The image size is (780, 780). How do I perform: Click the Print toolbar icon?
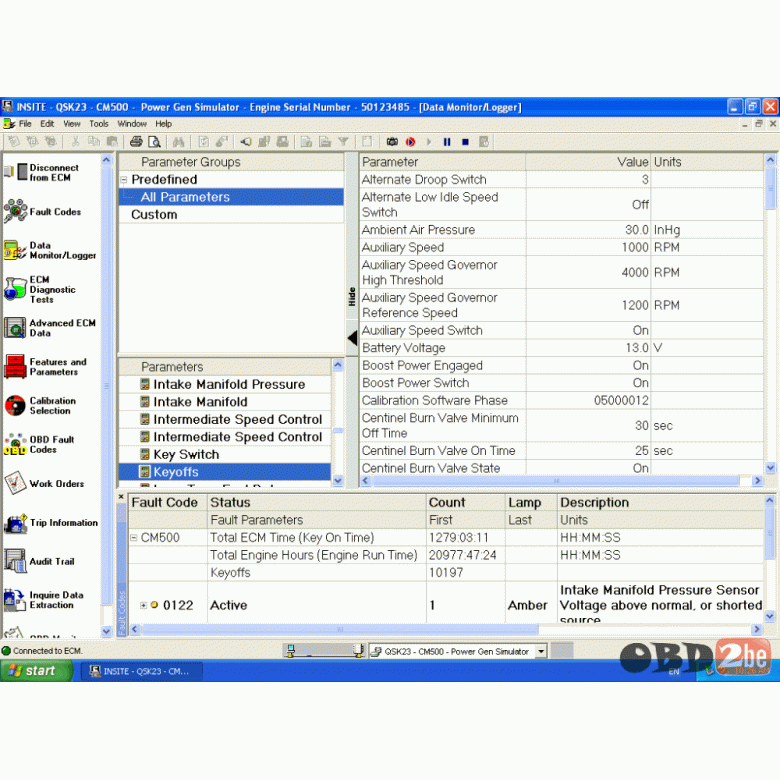136,142
